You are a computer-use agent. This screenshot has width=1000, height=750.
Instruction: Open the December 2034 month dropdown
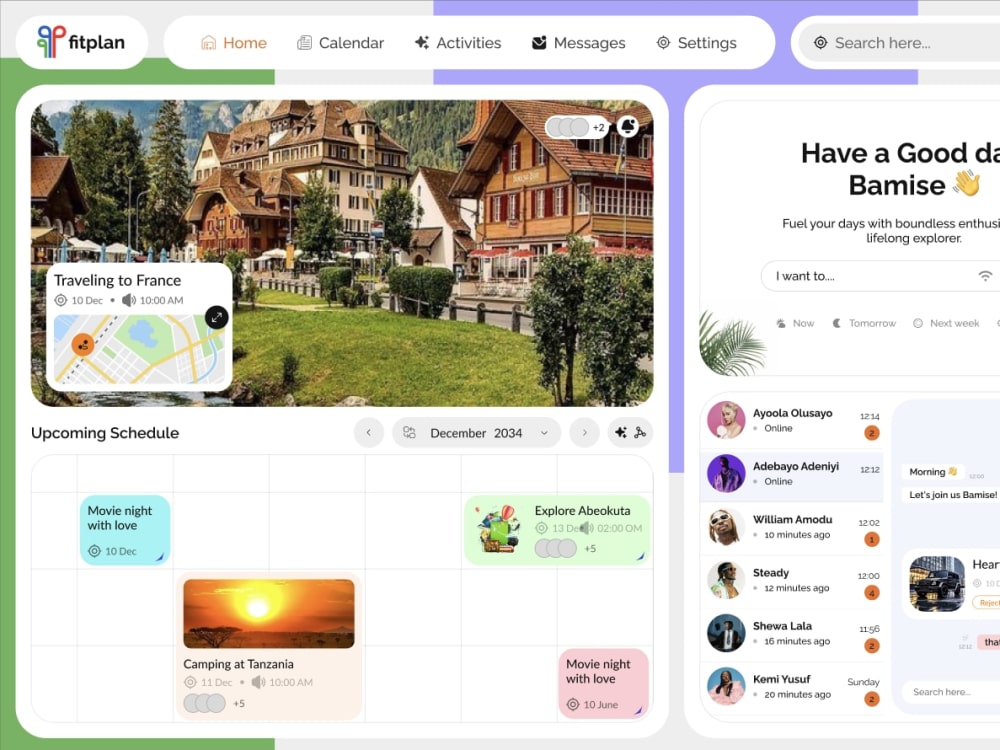pyautogui.click(x=476, y=433)
